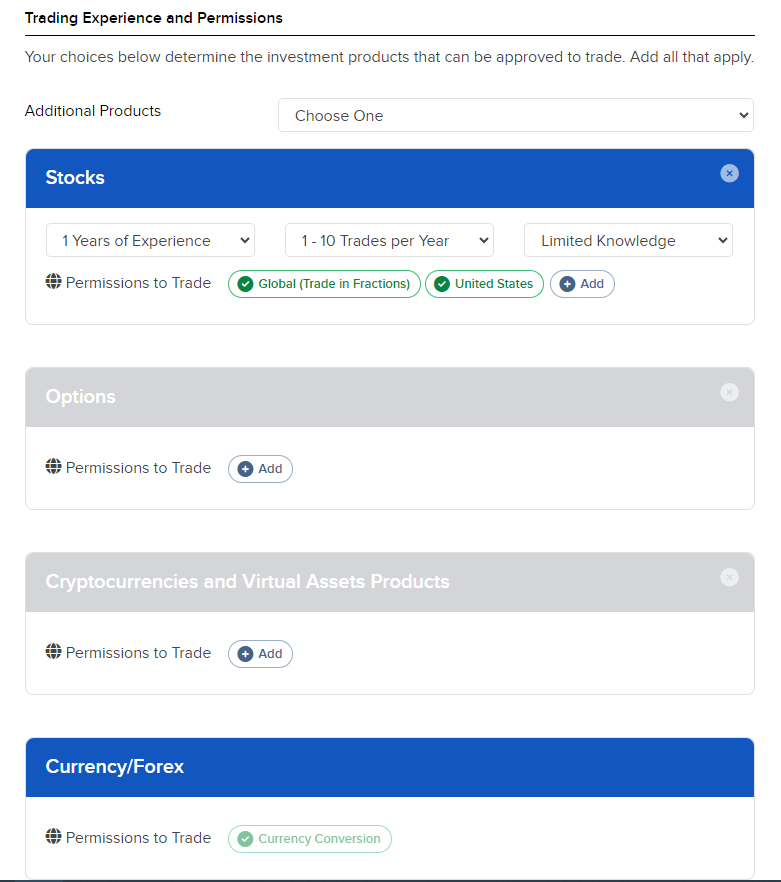
Task: Add trading permissions for Options
Action: [x=260, y=469]
